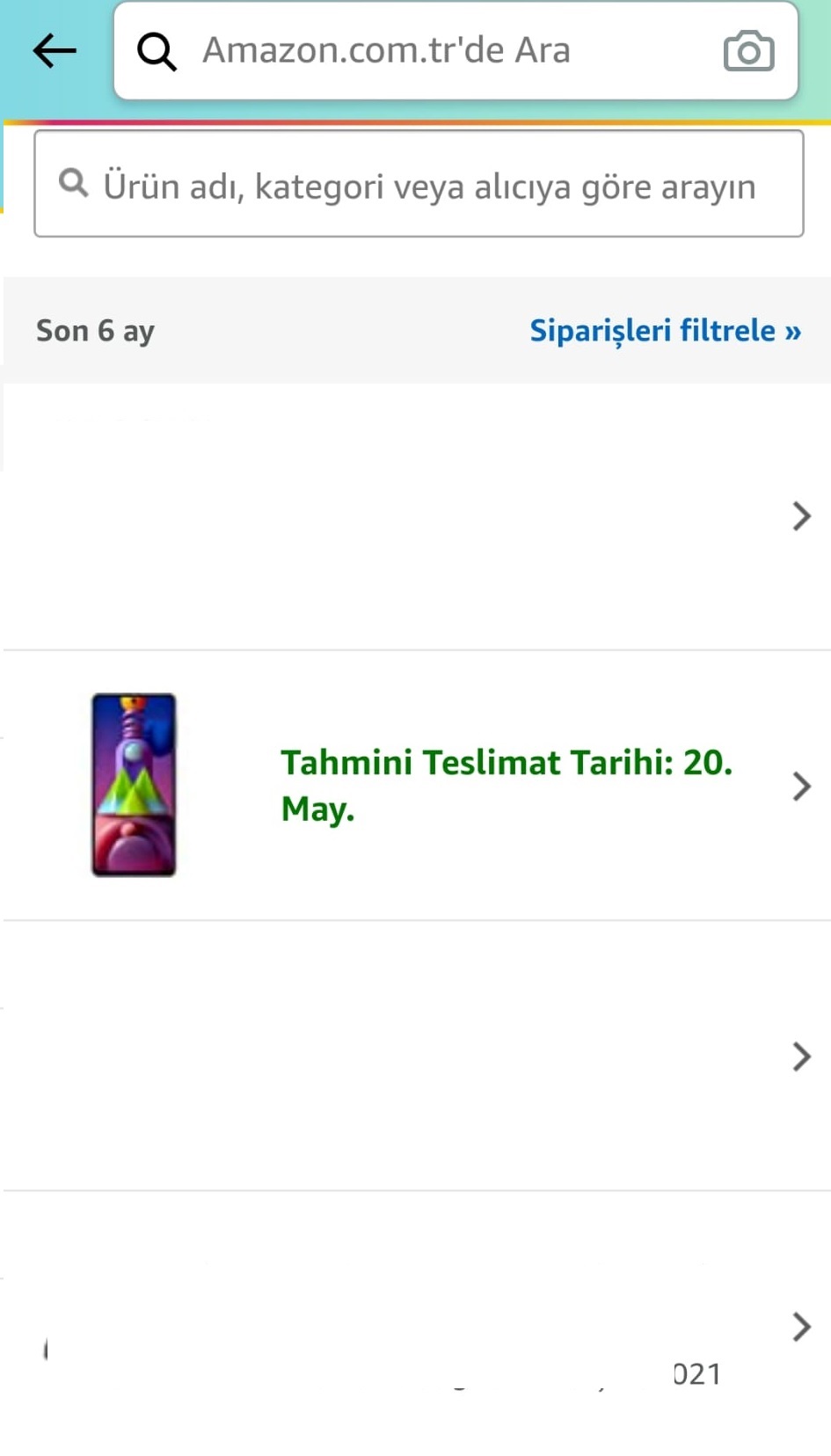Open the 'Tahmini Teslimat Tarihi: 20. May.' order

point(506,785)
